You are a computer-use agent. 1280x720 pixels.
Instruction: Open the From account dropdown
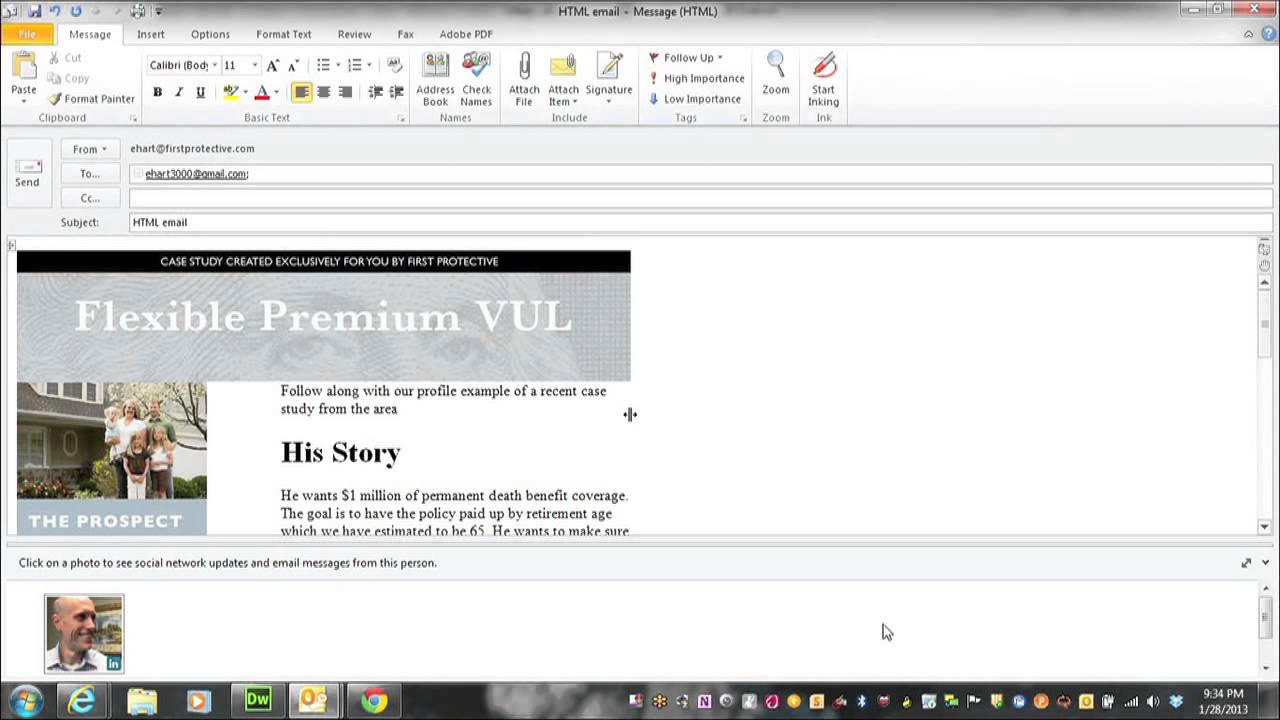[89, 149]
